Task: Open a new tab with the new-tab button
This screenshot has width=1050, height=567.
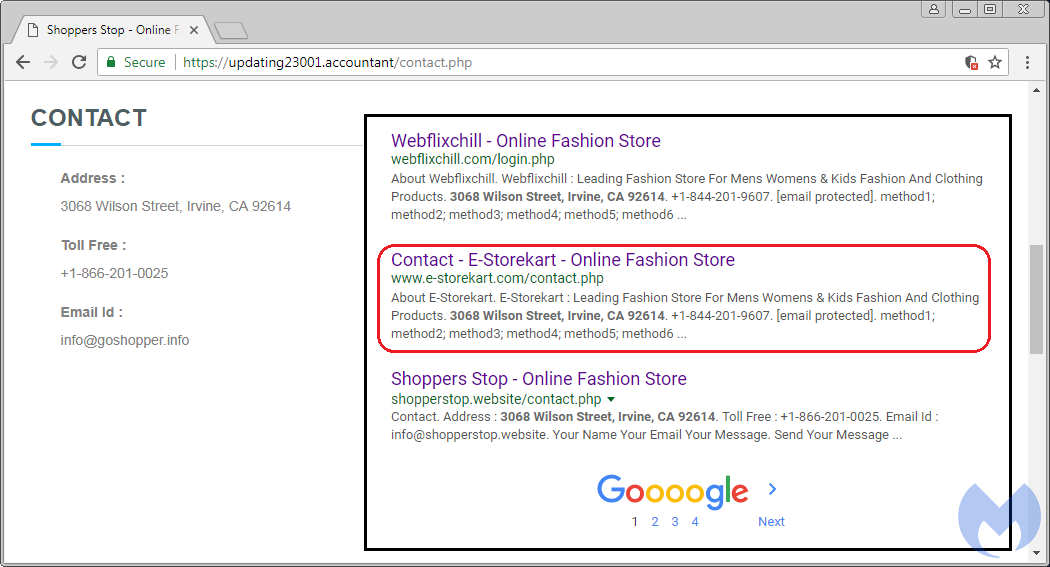Action: 230,31
